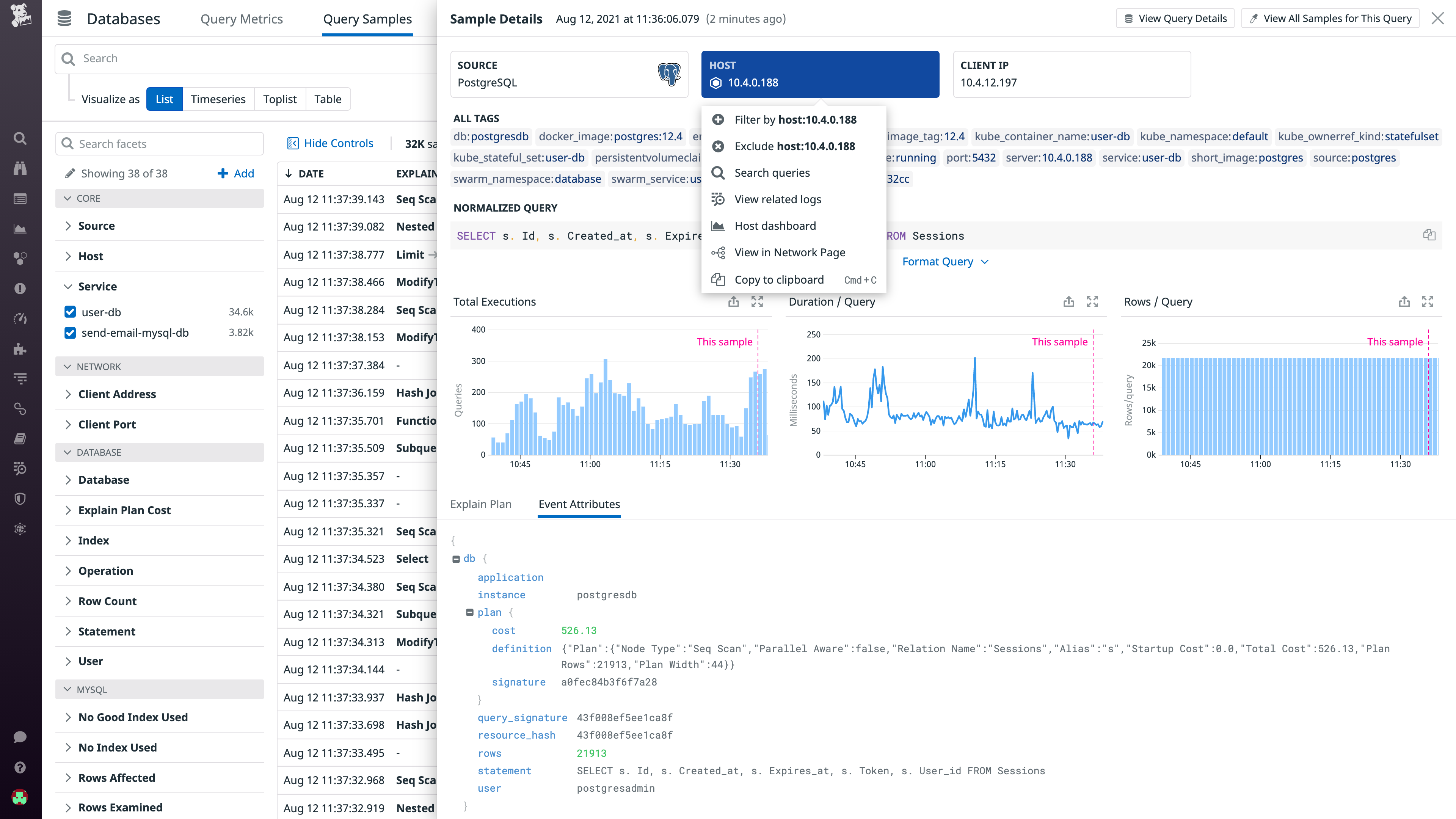Open Watchdog via the binoculars sidebar icon

click(x=20, y=167)
